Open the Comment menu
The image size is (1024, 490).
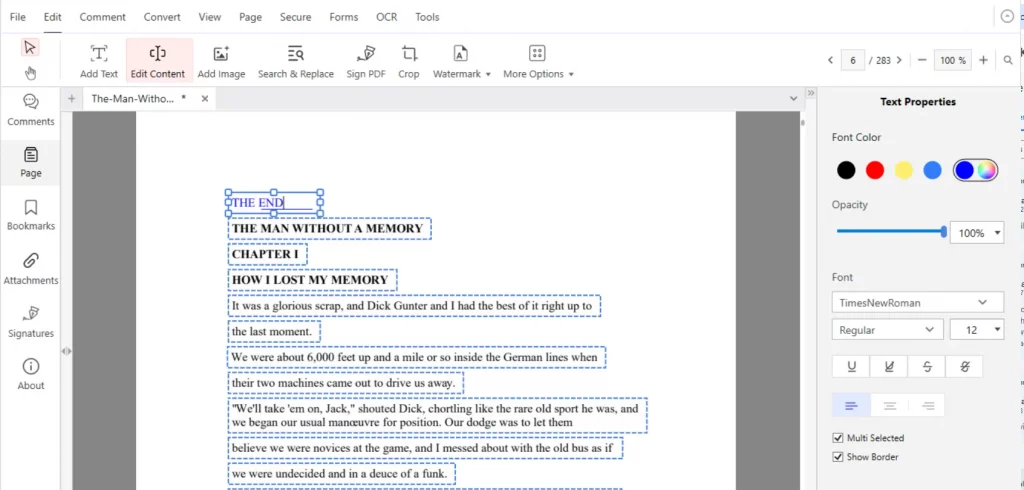pyautogui.click(x=103, y=17)
